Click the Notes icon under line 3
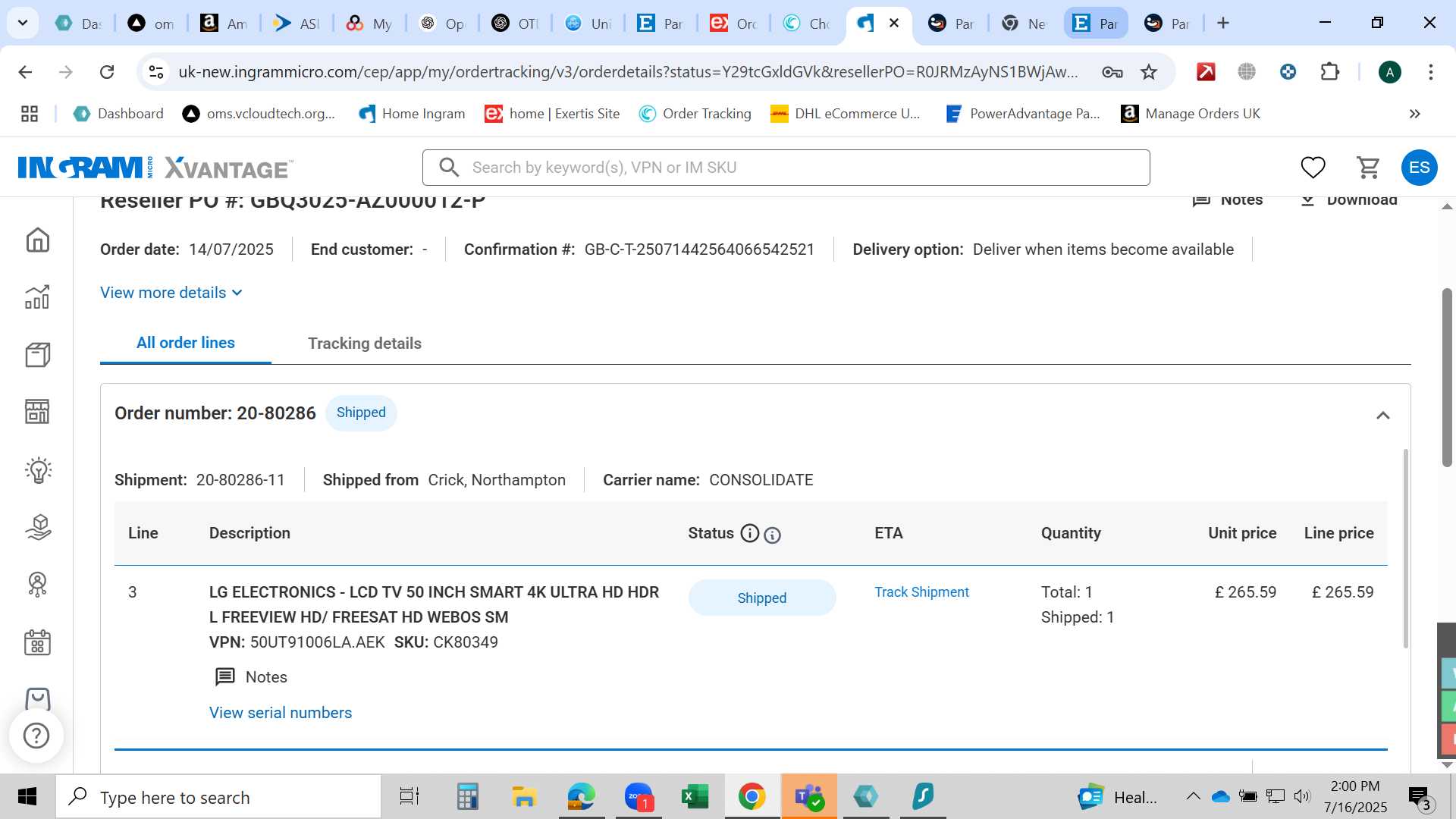This screenshot has width=1456, height=819. (x=225, y=677)
